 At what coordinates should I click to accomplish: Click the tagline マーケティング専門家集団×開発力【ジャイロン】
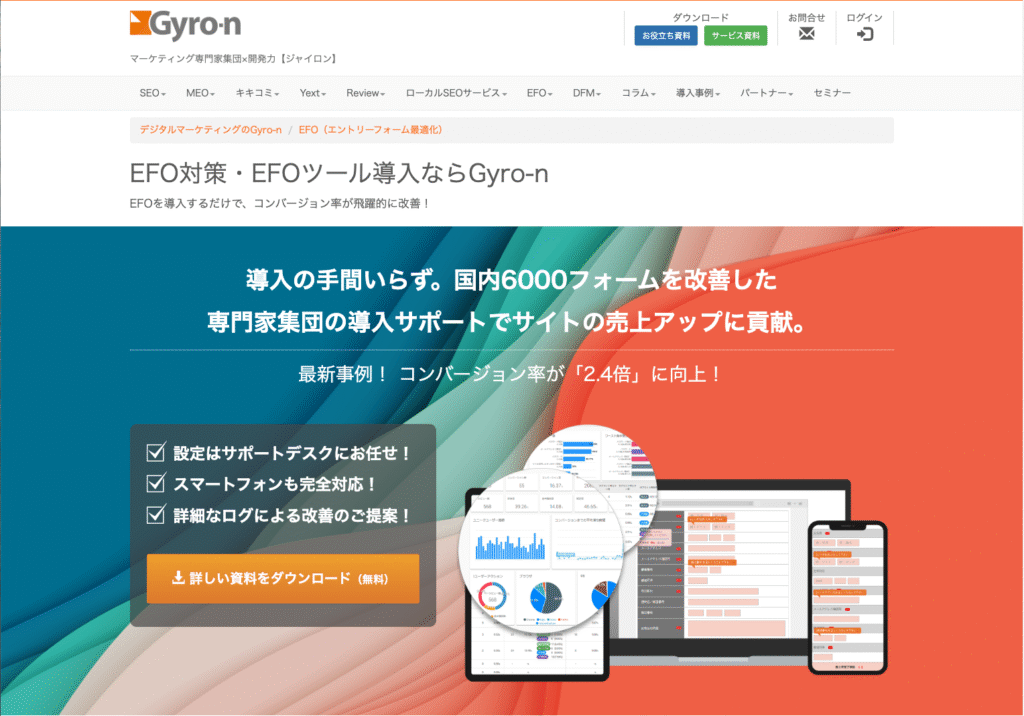click(x=234, y=59)
